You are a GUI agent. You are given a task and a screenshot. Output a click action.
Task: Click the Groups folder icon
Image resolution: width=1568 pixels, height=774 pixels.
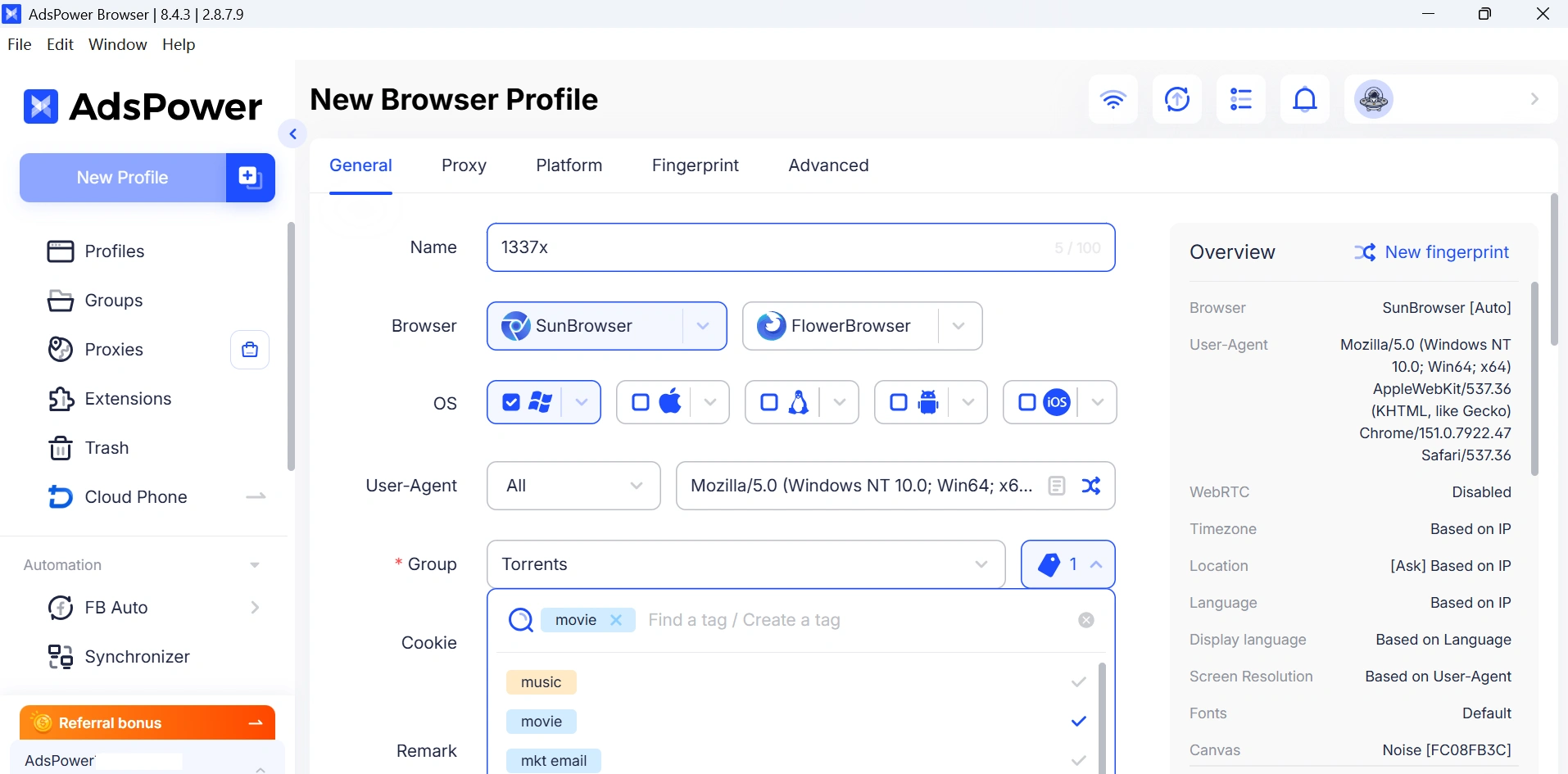click(x=61, y=301)
